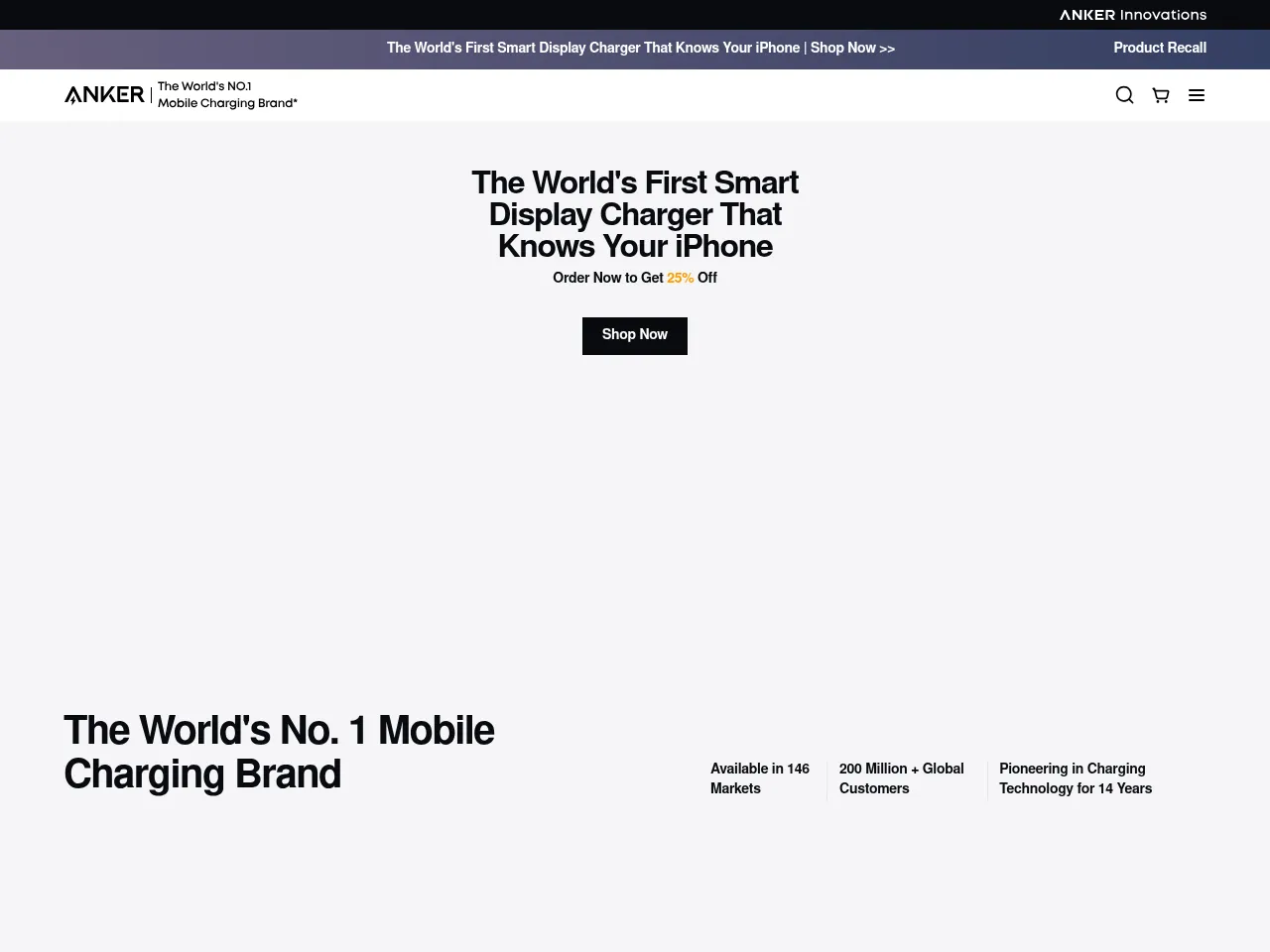Click the "Order Now to Get" text
1270x952 pixels.
pyautogui.click(x=607, y=278)
